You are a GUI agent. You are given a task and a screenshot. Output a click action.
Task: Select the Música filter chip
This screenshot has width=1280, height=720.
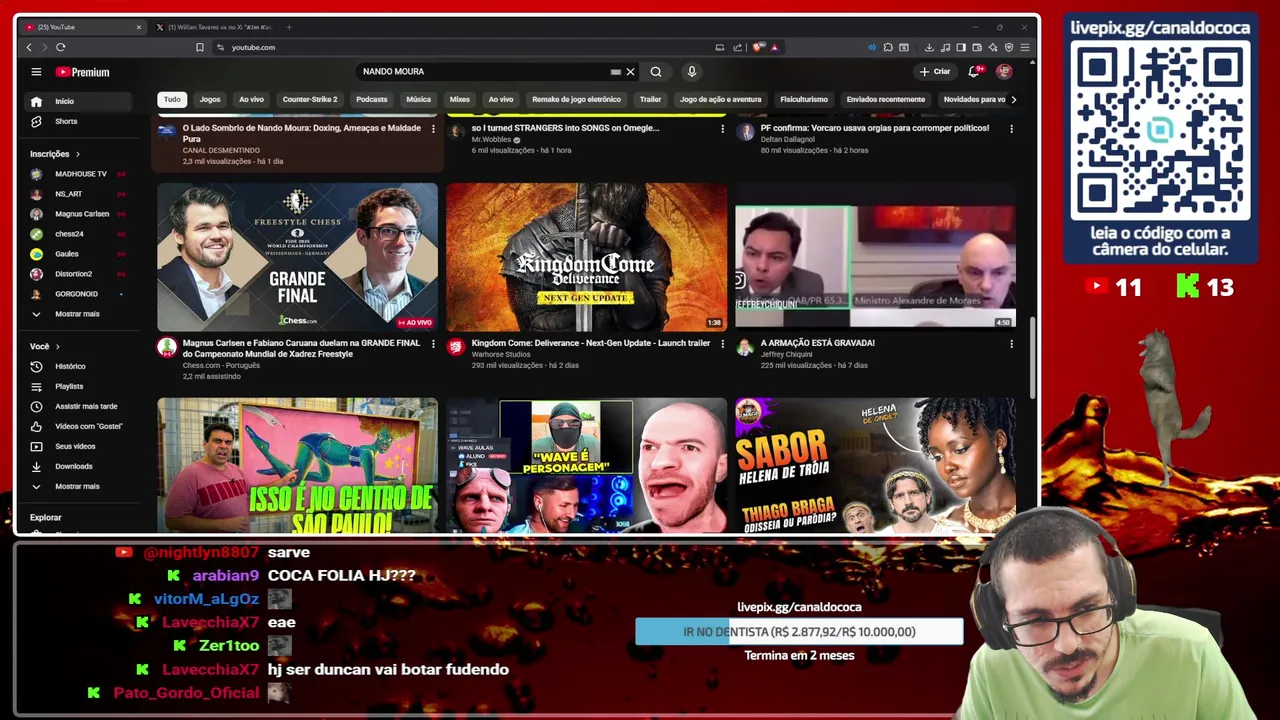418,99
